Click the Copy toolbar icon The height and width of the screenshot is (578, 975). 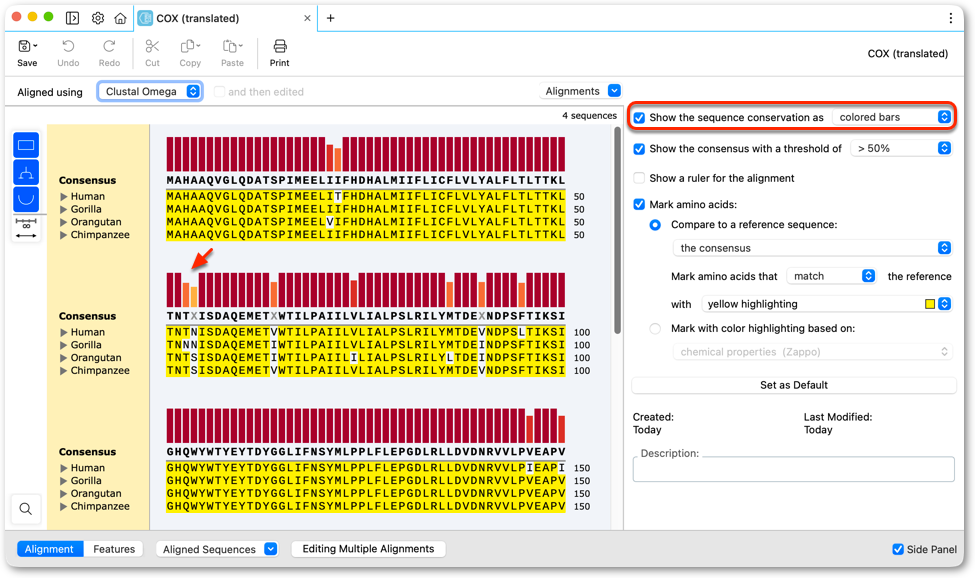tap(190, 47)
